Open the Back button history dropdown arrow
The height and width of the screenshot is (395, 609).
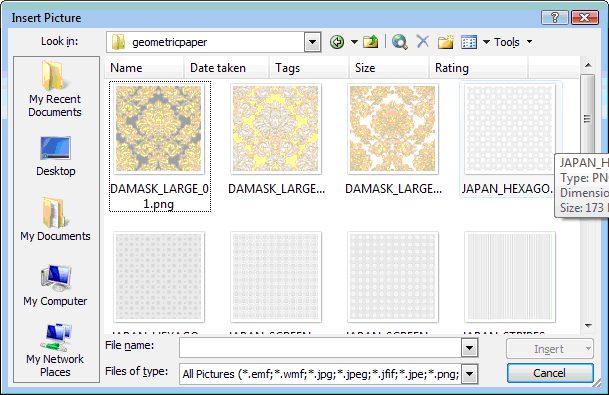(354, 42)
